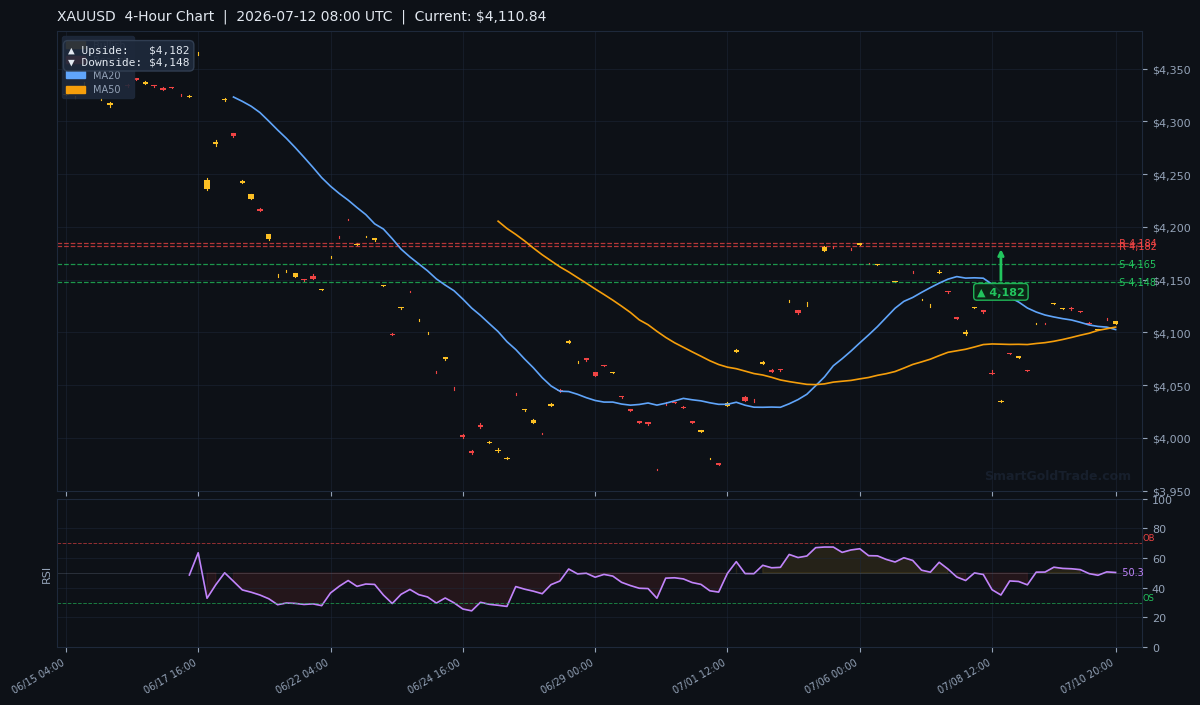The width and height of the screenshot is (1200, 705).
Task: Click the S 4,148 support level label
Action: click(1137, 282)
